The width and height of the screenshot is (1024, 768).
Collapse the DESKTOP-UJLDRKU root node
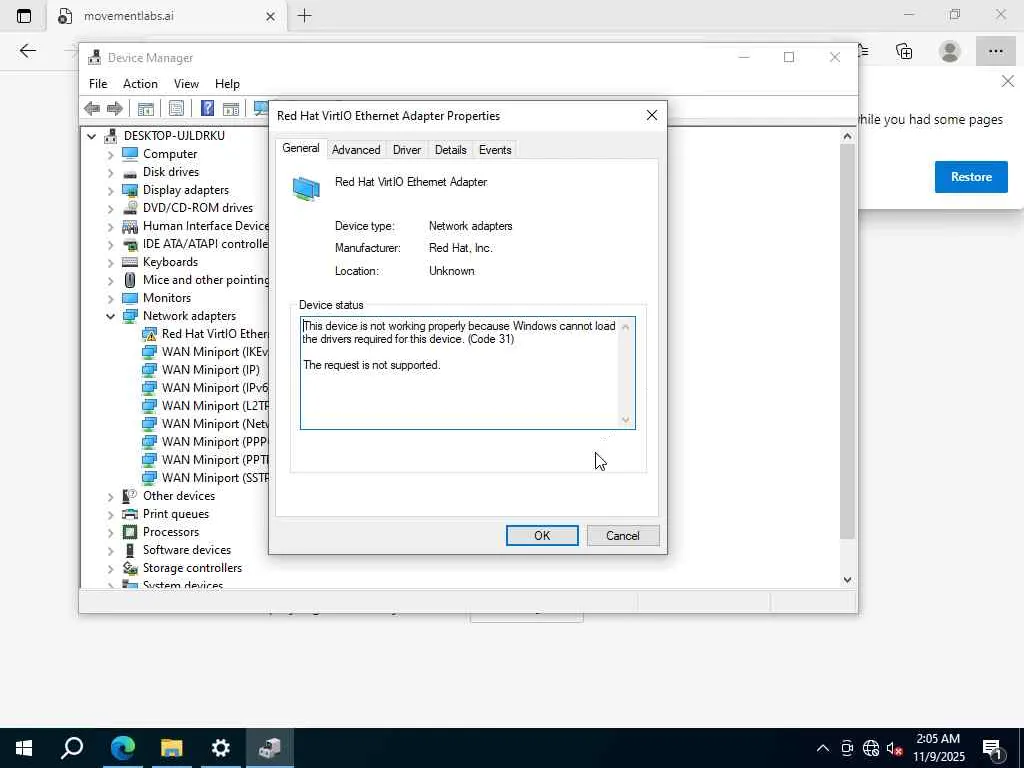[91, 136]
